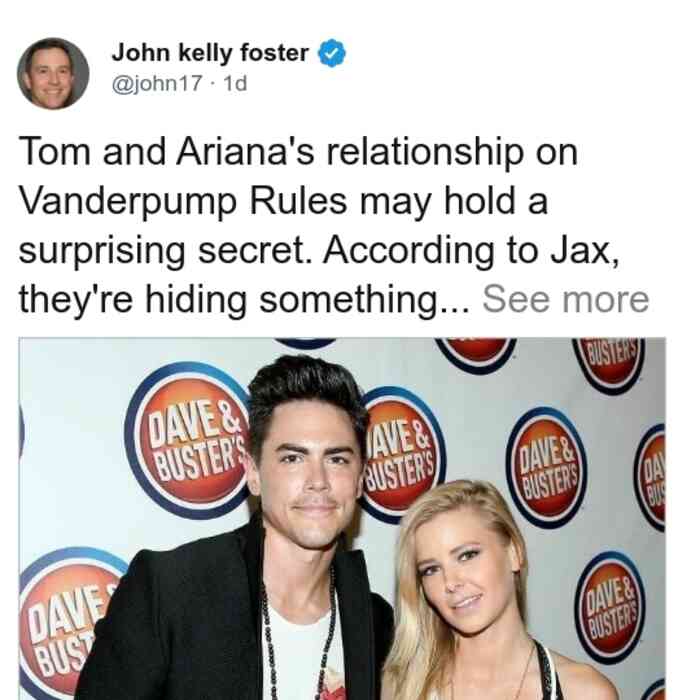700x700 pixels.
Task: Visit the @john17 handle link
Action: [157, 83]
